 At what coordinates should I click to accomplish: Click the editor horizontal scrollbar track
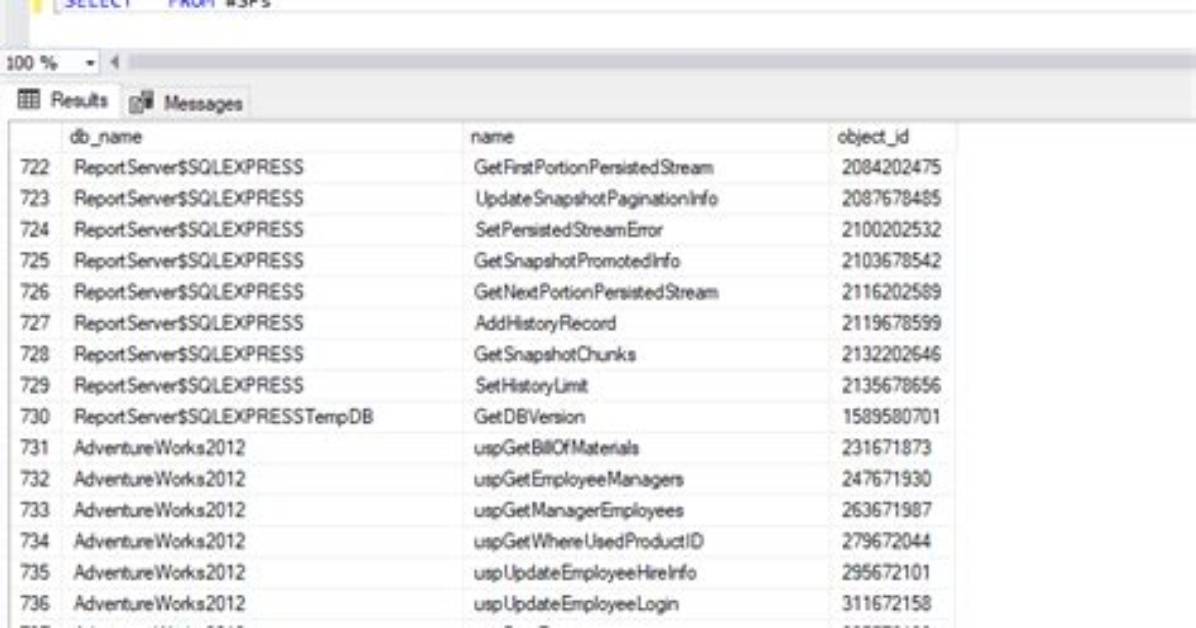pyautogui.click(x=660, y=63)
